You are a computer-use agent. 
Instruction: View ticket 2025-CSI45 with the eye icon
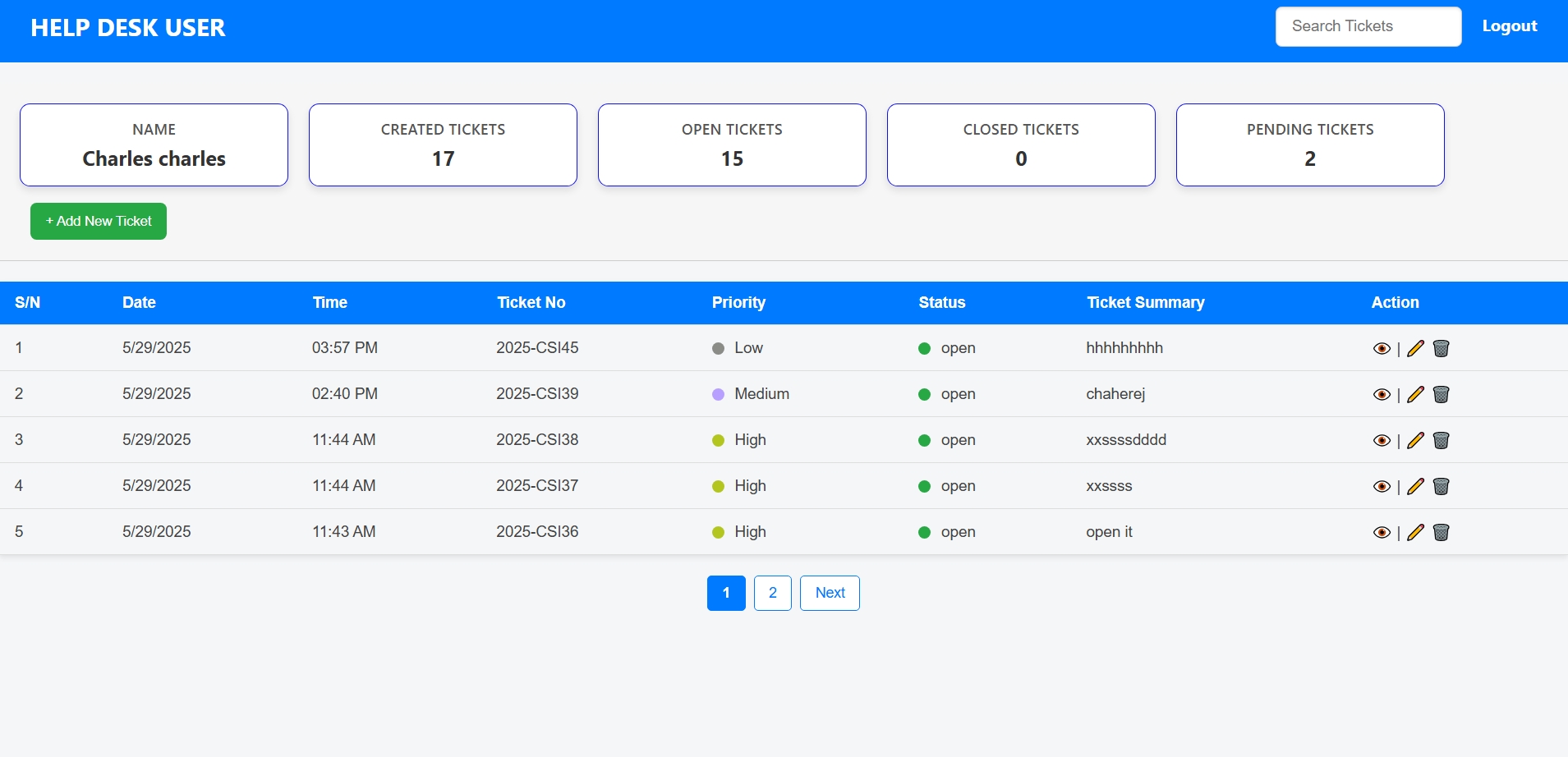pos(1382,348)
